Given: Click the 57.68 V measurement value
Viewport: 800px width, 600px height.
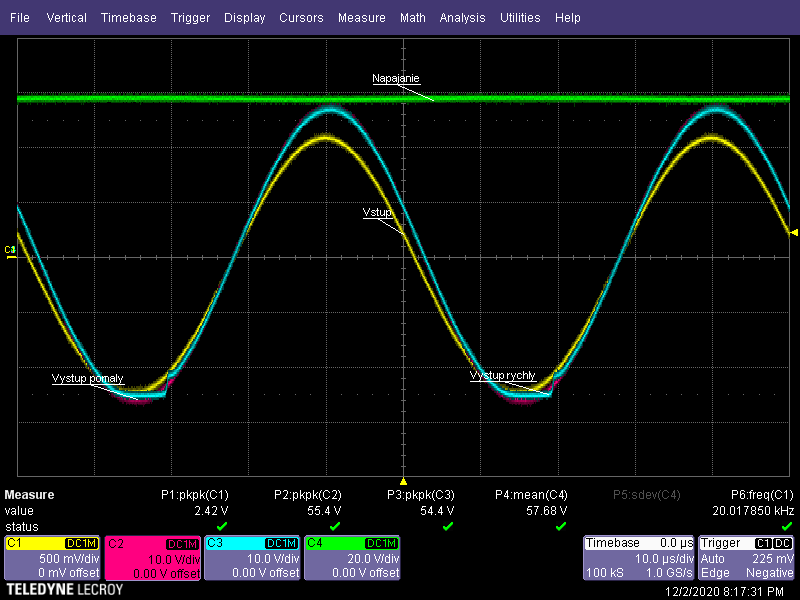Looking at the screenshot, I should pyautogui.click(x=546, y=511).
